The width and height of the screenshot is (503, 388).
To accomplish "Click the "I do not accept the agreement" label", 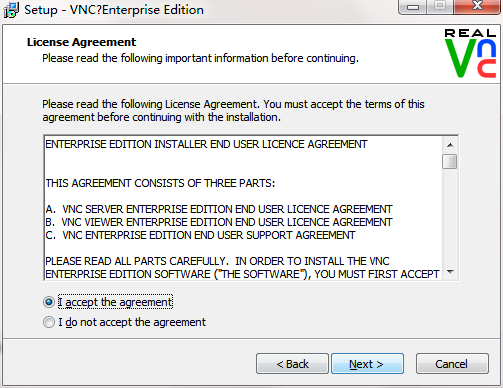I will [x=132, y=322].
